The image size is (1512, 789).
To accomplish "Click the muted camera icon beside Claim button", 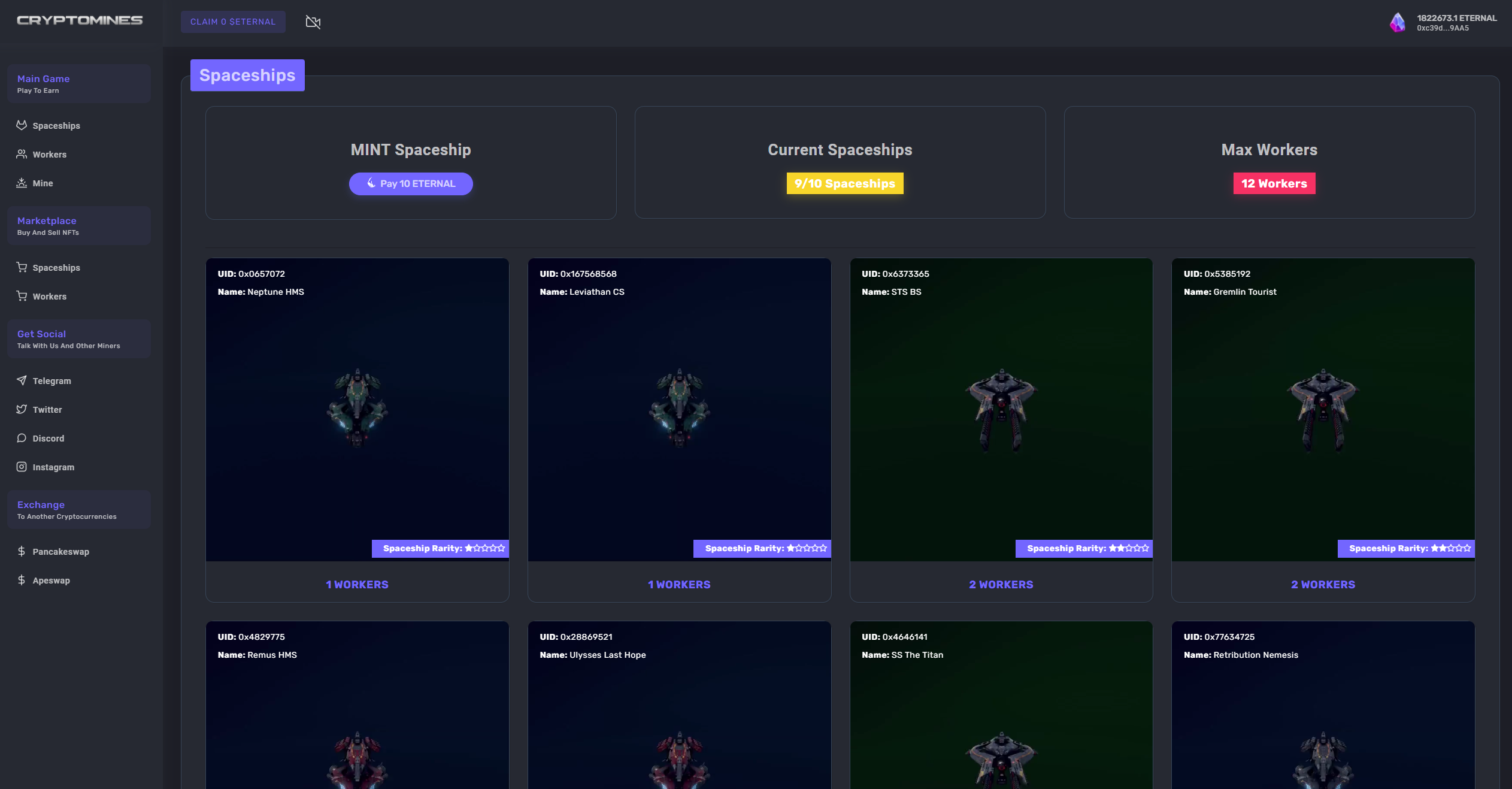I will point(313,22).
